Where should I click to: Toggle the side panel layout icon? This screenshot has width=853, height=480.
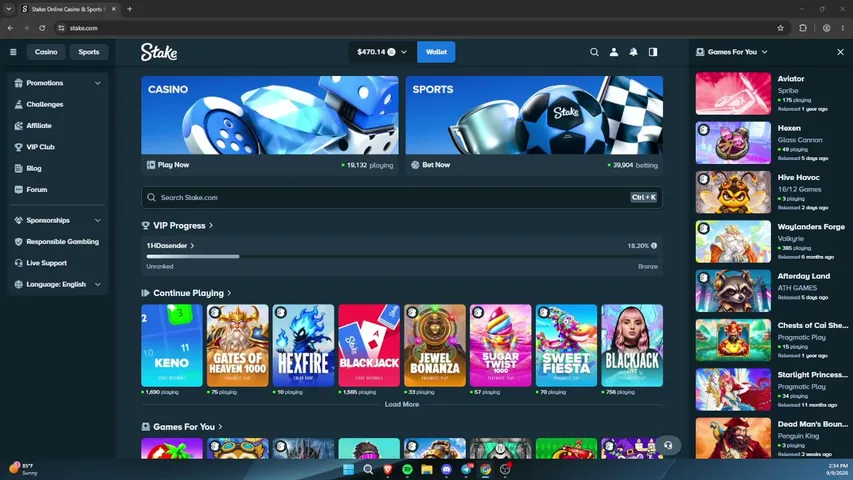(x=653, y=52)
